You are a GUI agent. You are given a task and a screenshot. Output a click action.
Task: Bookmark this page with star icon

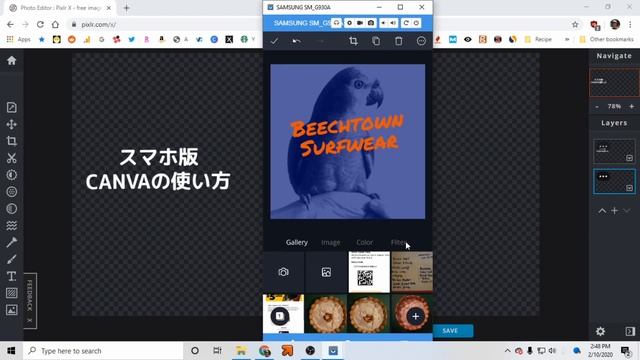[575, 24]
